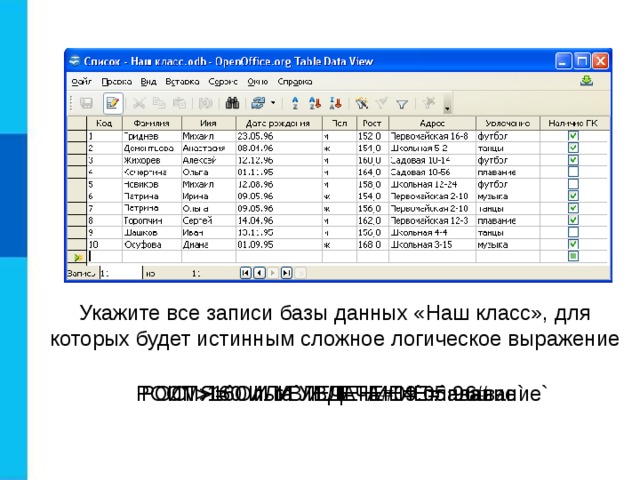Click the Copy toolbar icon

(x=159, y=103)
